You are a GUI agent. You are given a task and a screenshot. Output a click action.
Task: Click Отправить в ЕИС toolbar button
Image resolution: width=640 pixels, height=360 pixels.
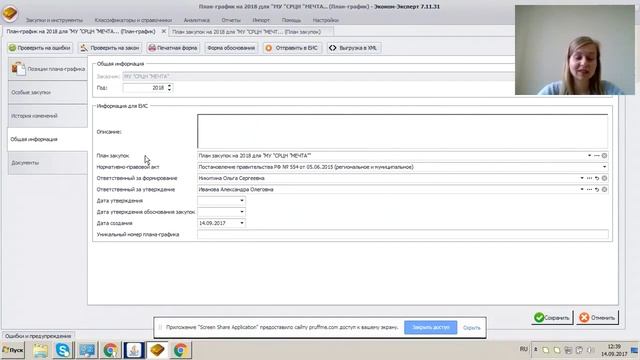click(291, 48)
